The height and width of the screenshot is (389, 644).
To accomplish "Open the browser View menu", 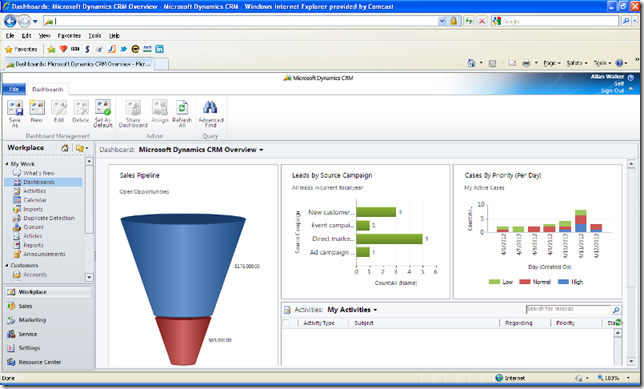I will pos(44,36).
